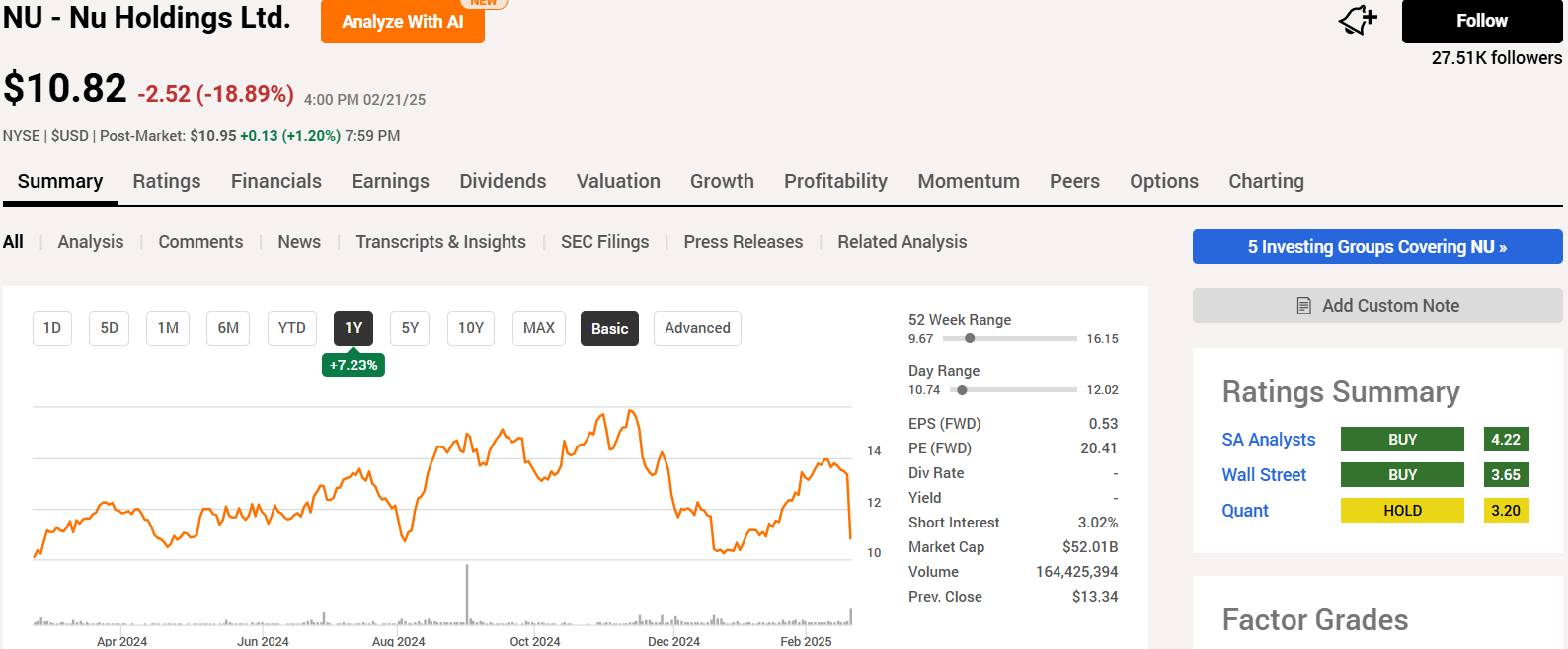
Task: Set chart range to MAX
Action: [x=539, y=328]
